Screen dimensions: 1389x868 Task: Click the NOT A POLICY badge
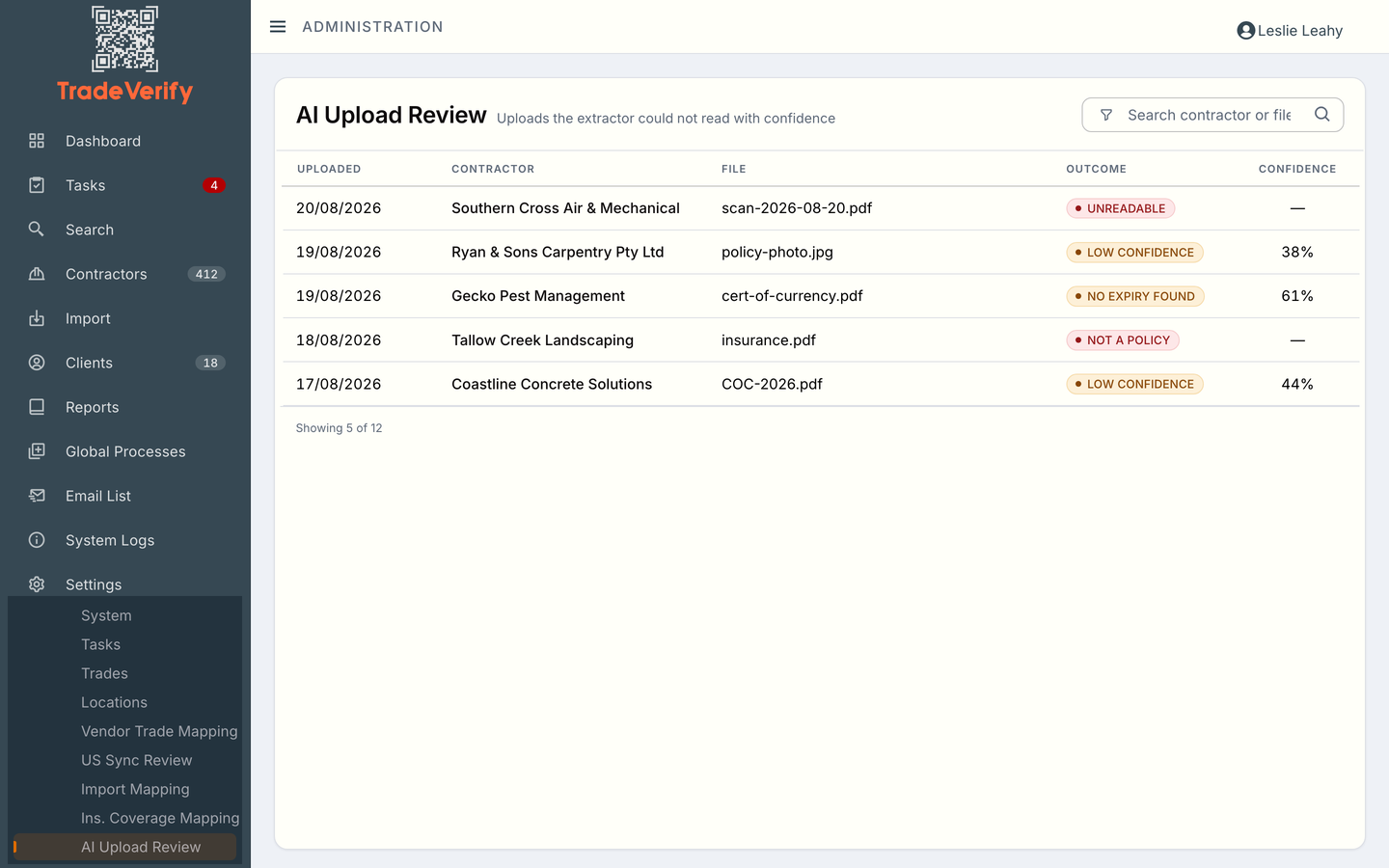(x=1123, y=340)
